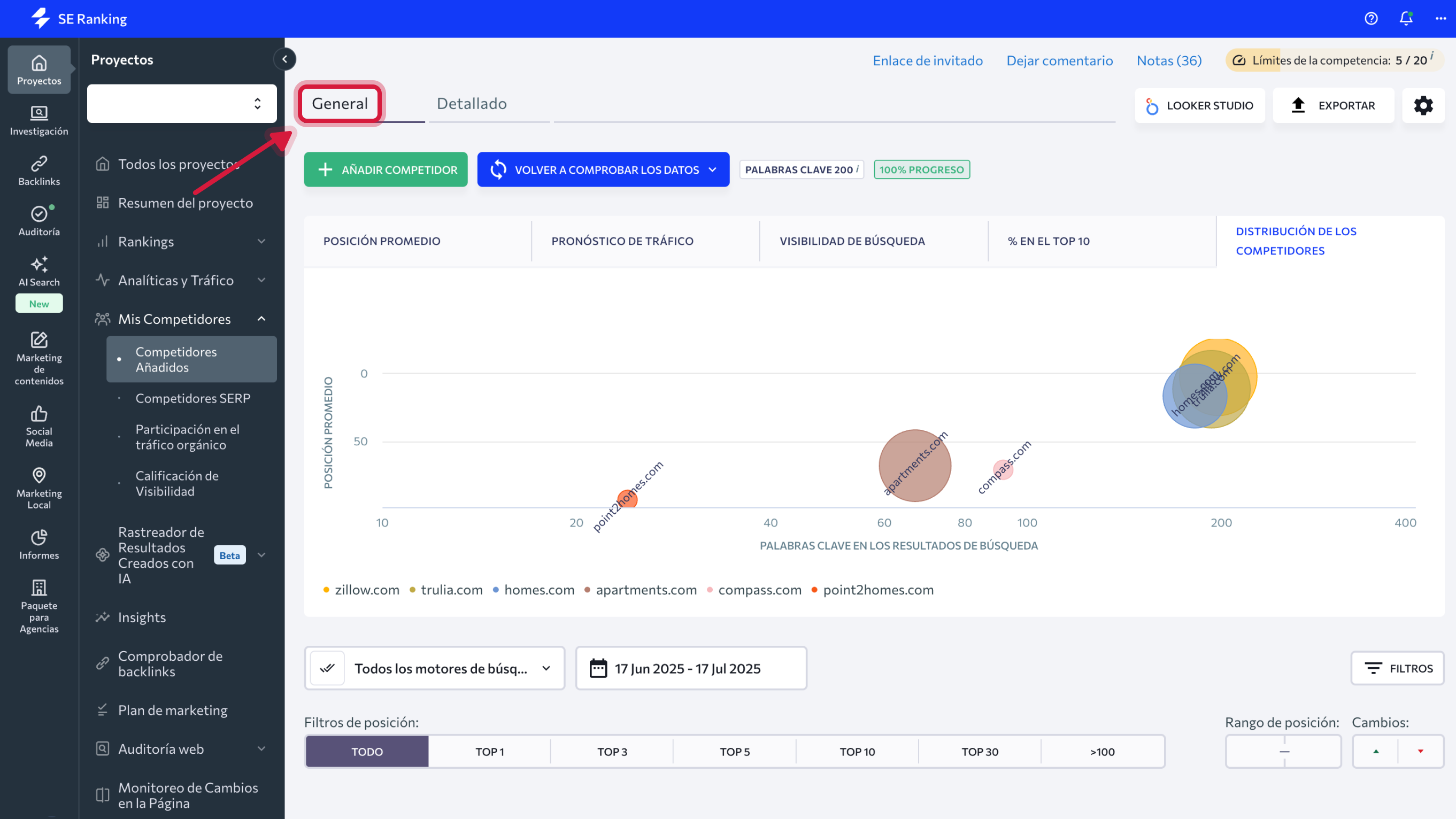Viewport: 1456px width, 819px height.
Task: Toggle apartments.com in the chart legend
Action: tap(641, 590)
